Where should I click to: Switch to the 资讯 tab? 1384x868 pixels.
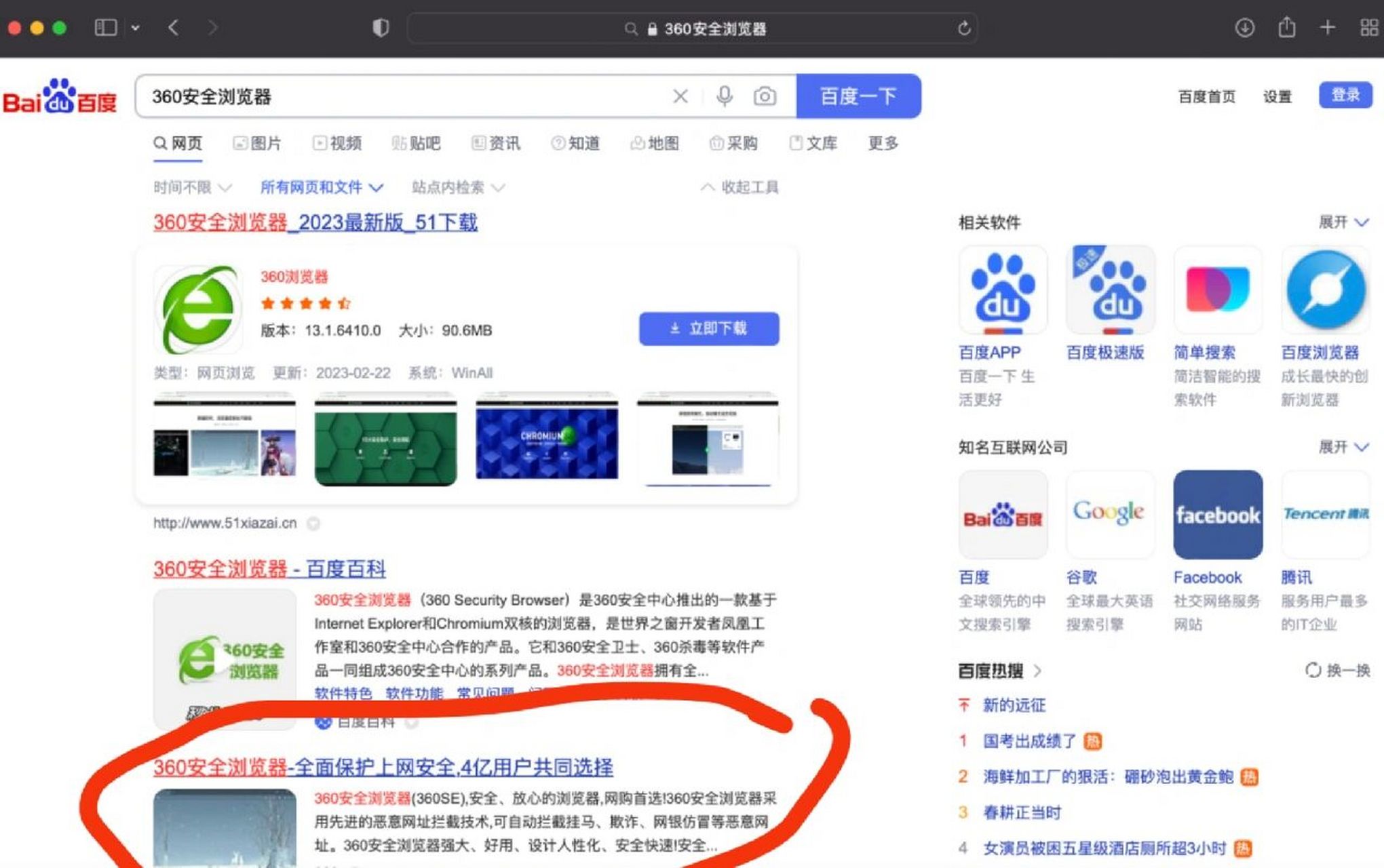(496, 143)
